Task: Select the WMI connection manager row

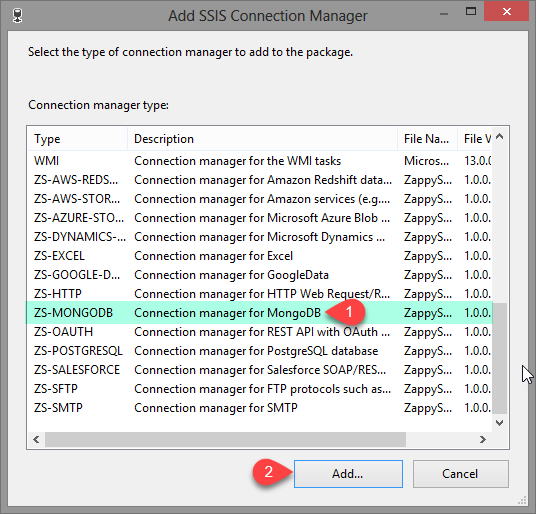Action: pyautogui.click(x=259, y=161)
